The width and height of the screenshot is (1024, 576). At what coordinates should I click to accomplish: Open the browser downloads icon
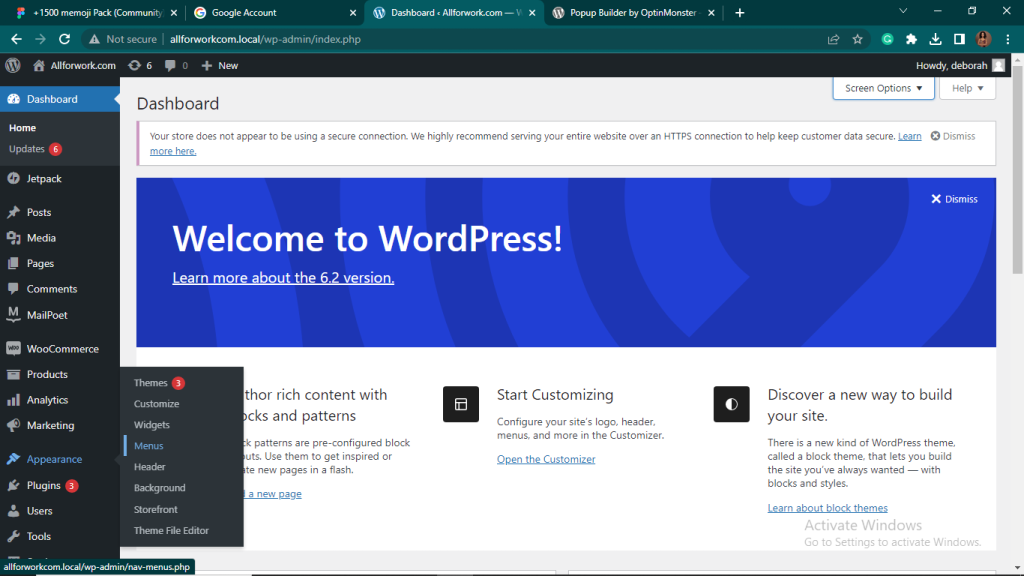click(935, 39)
